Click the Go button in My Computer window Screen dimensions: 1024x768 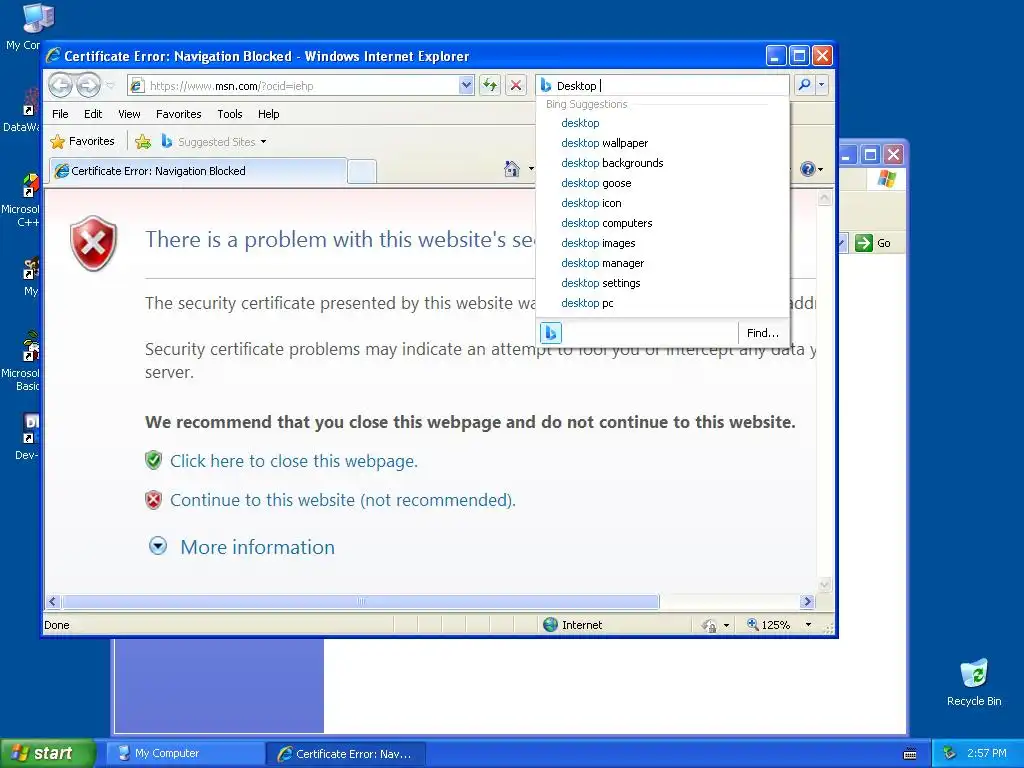[x=872, y=243]
